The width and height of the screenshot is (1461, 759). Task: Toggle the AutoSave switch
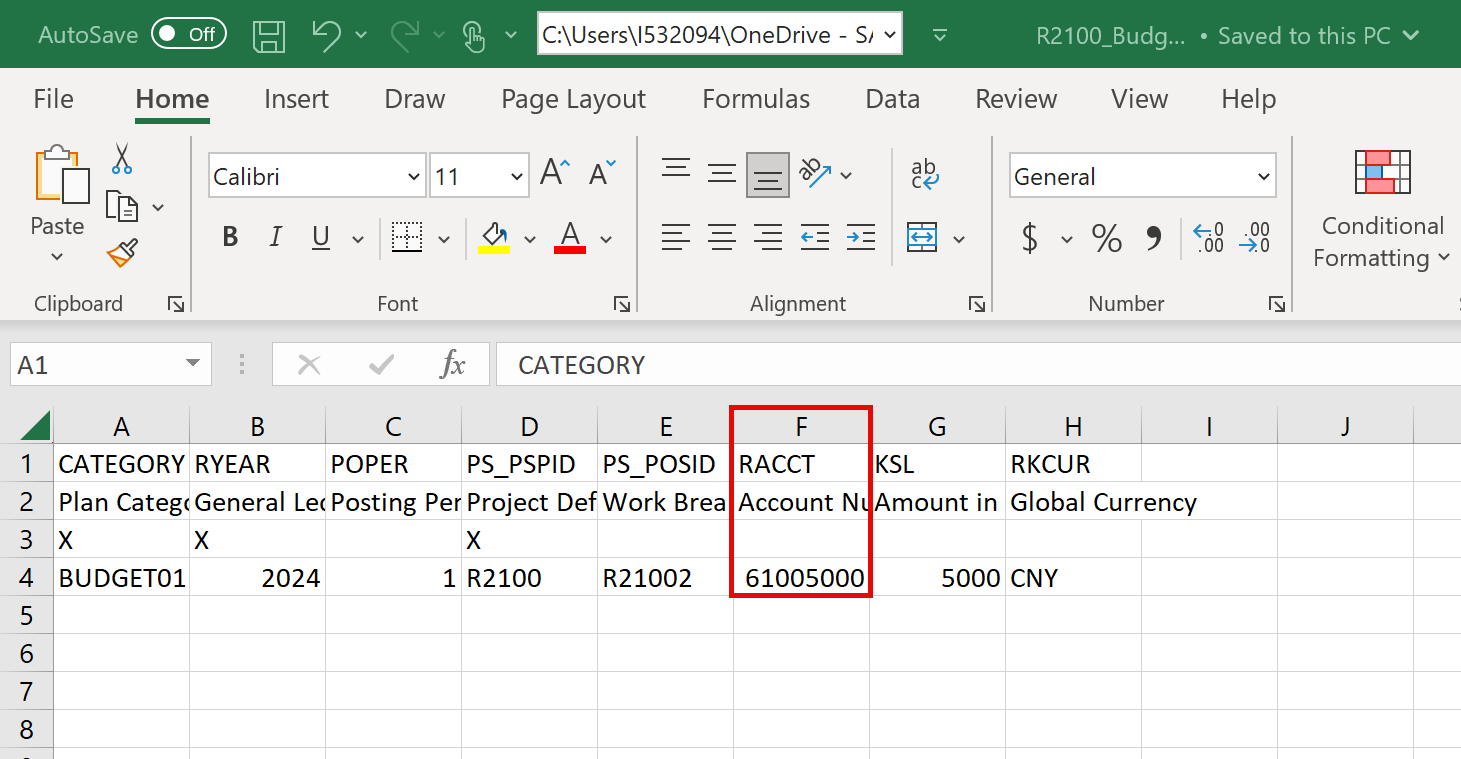[x=189, y=35]
